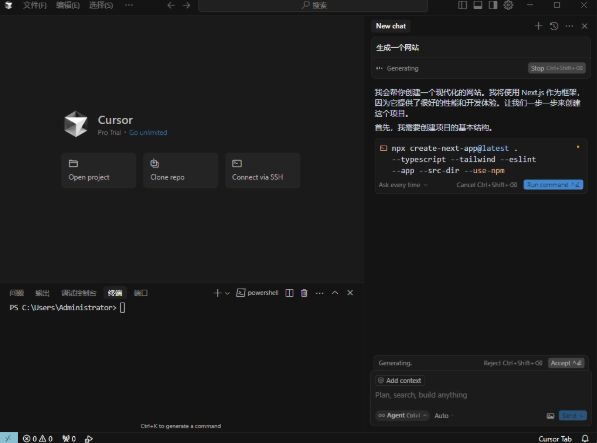Open chat history icon
The image size is (597, 443).
[554, 26]
